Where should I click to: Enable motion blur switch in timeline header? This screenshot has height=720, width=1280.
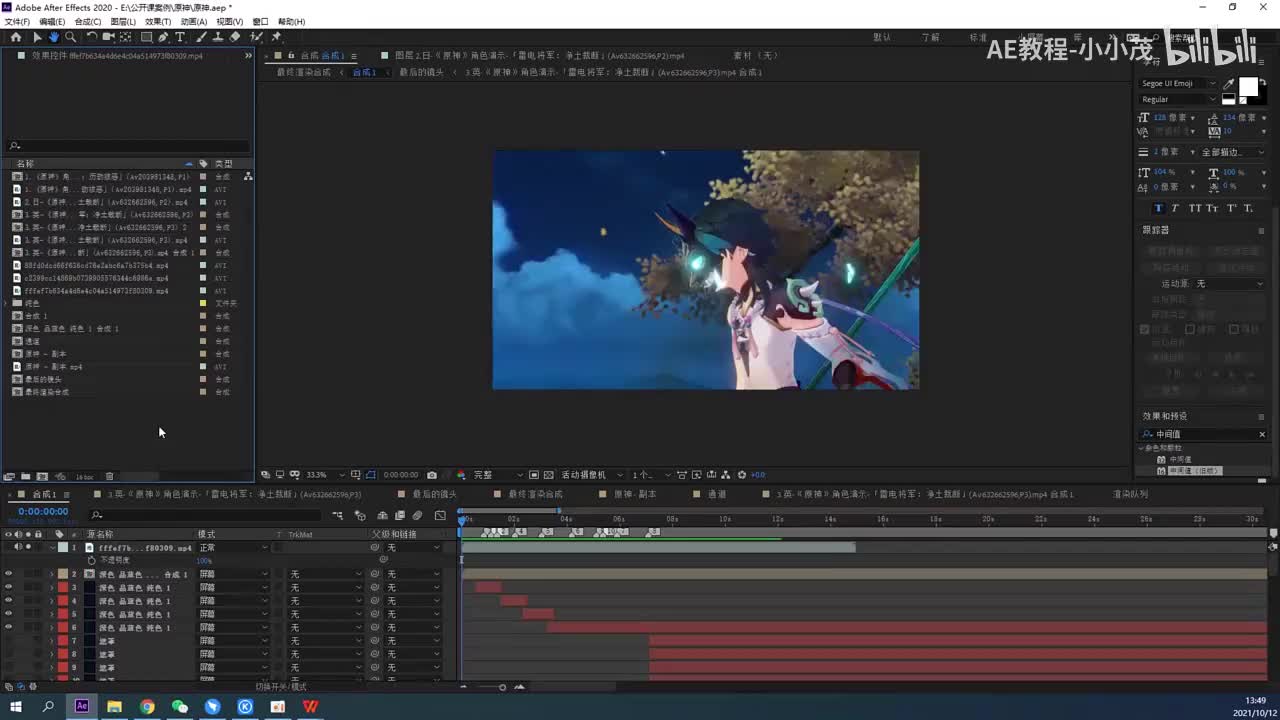coord(417,516)
